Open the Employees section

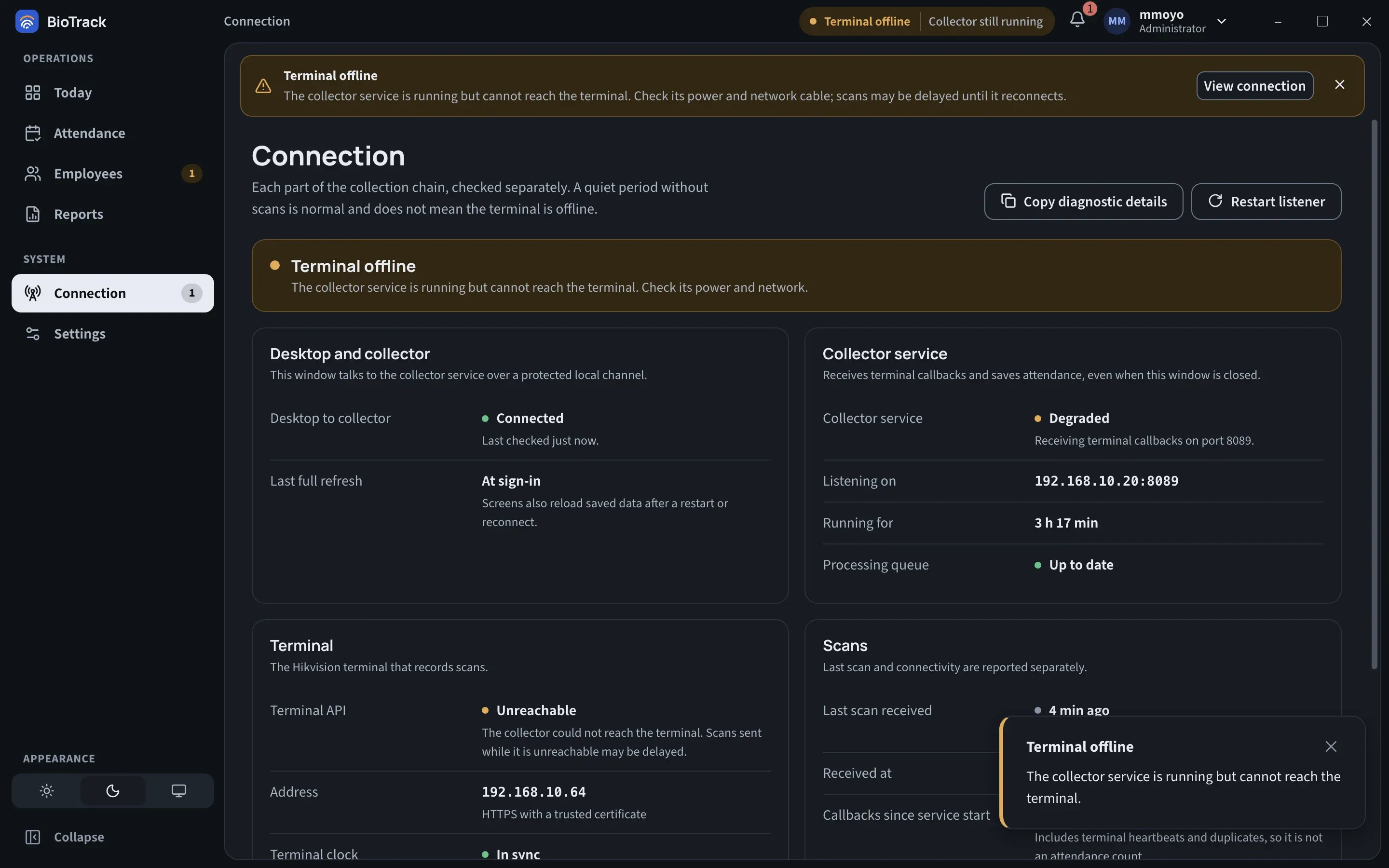(x=112, y=174)
